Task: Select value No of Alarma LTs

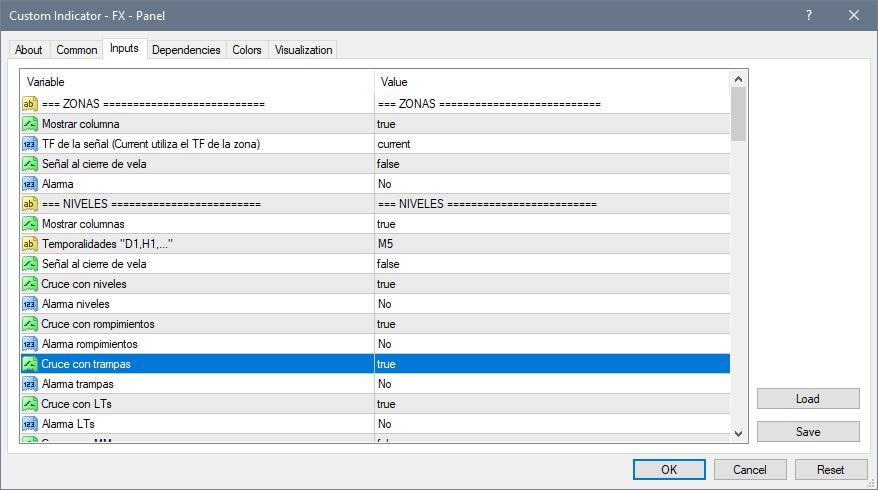Action: [552, 424]
